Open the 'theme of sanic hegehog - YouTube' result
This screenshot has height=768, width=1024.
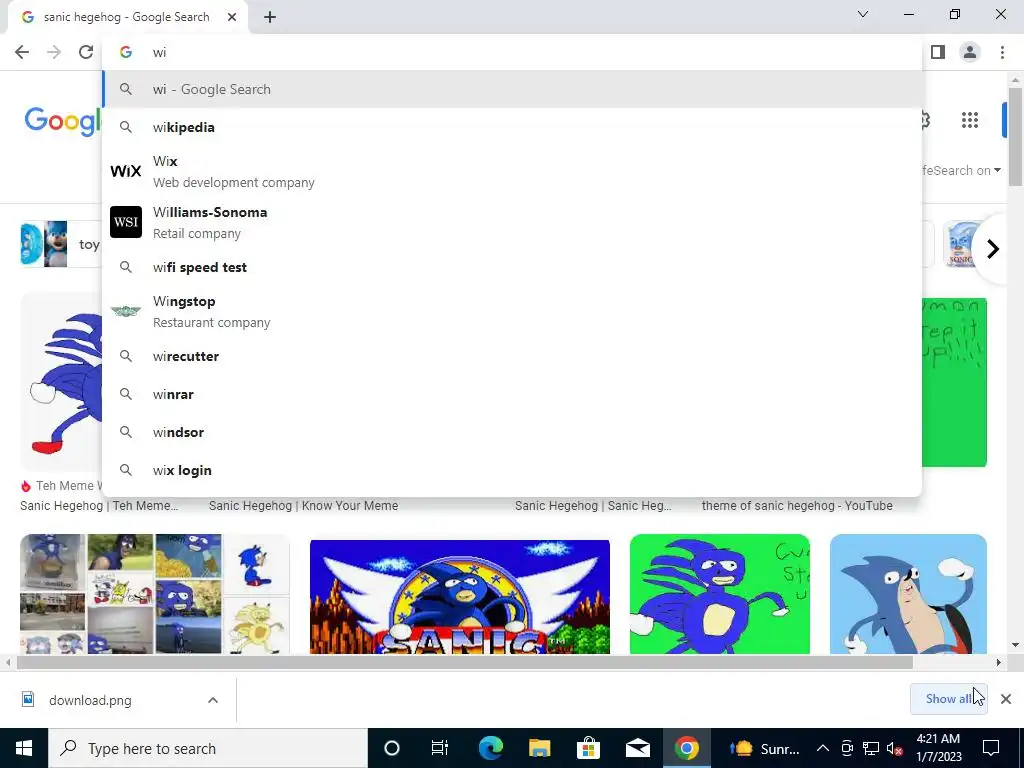click(797, 505)
